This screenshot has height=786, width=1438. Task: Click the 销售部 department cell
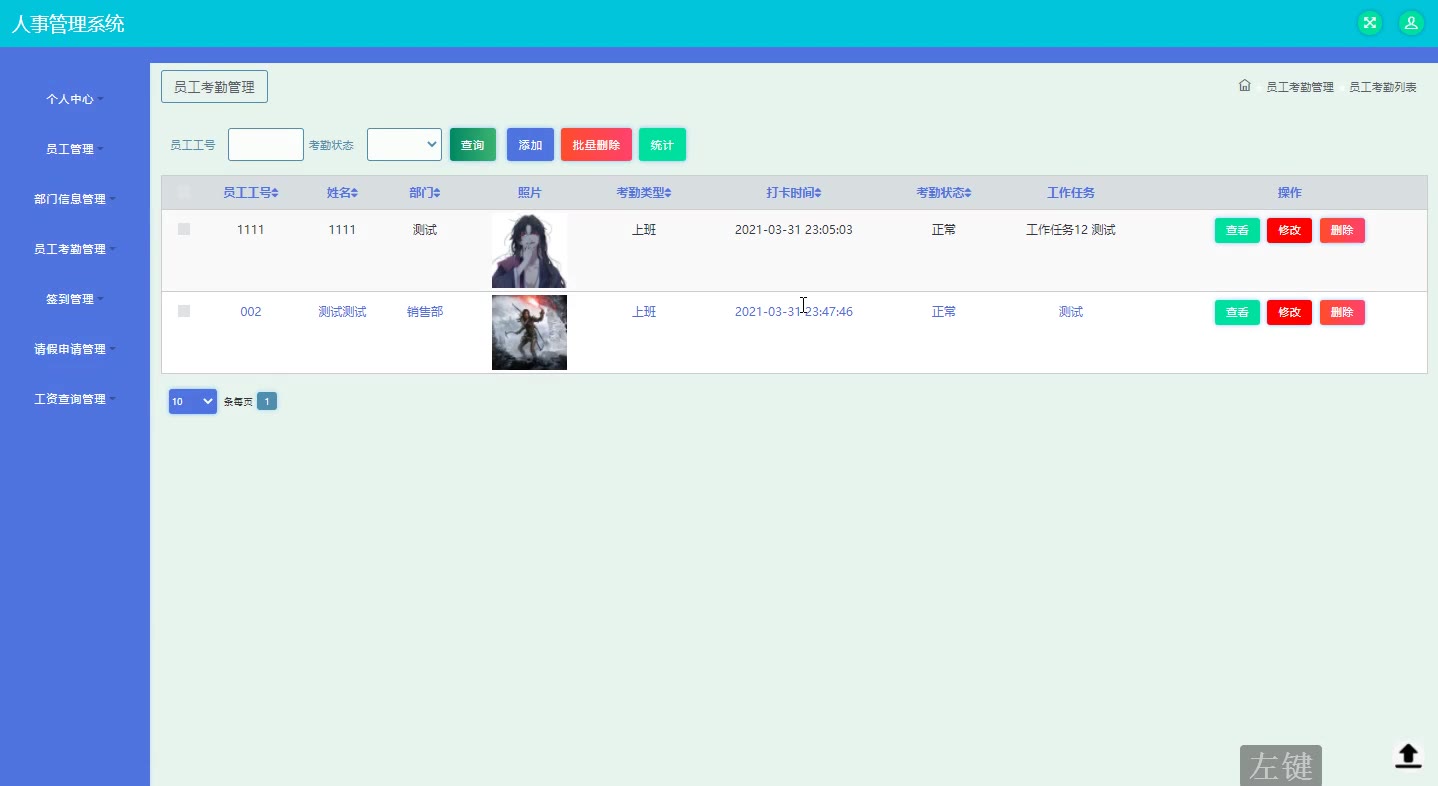(425, 312)
